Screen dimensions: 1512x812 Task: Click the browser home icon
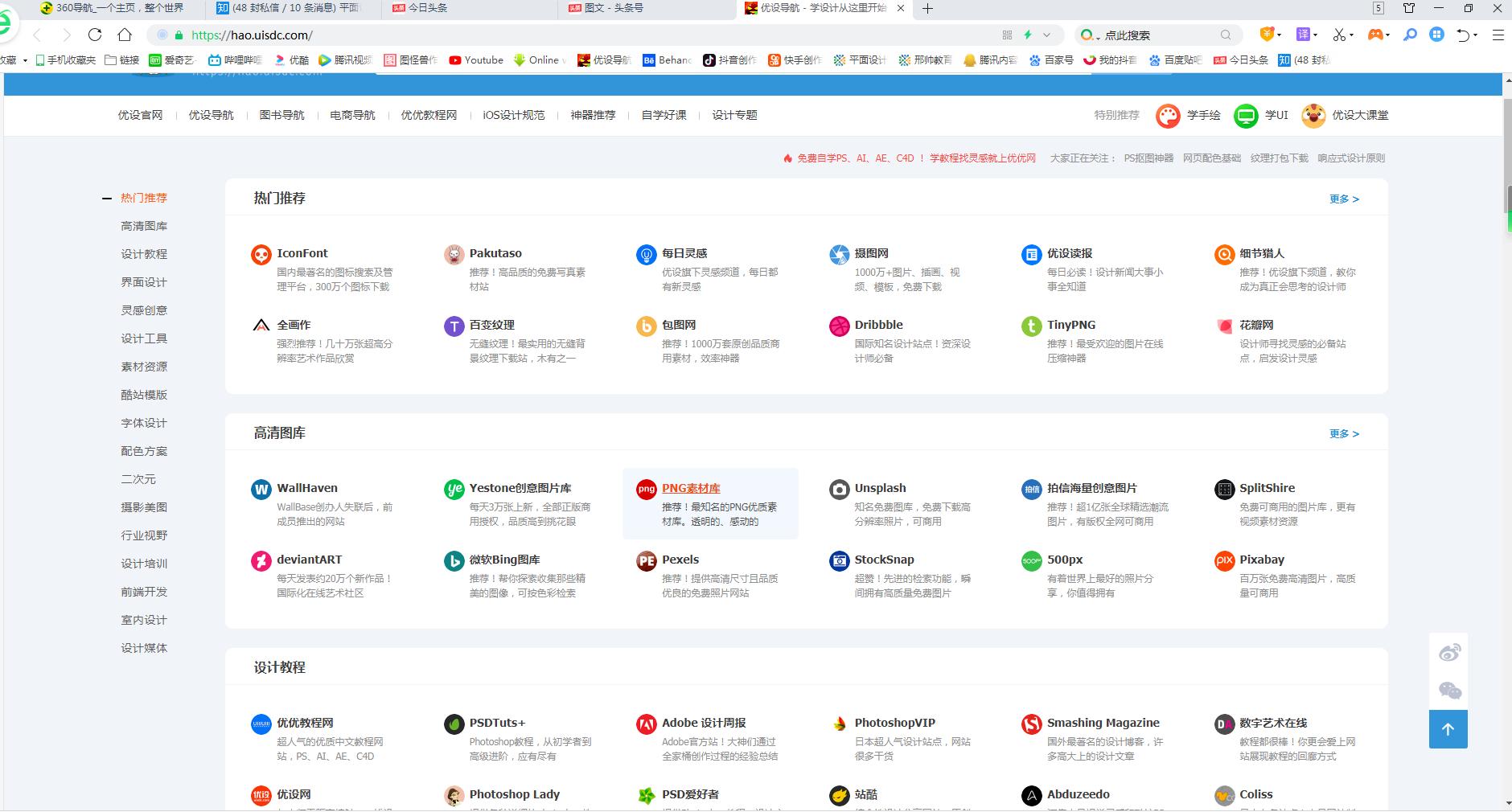point(125,35)
